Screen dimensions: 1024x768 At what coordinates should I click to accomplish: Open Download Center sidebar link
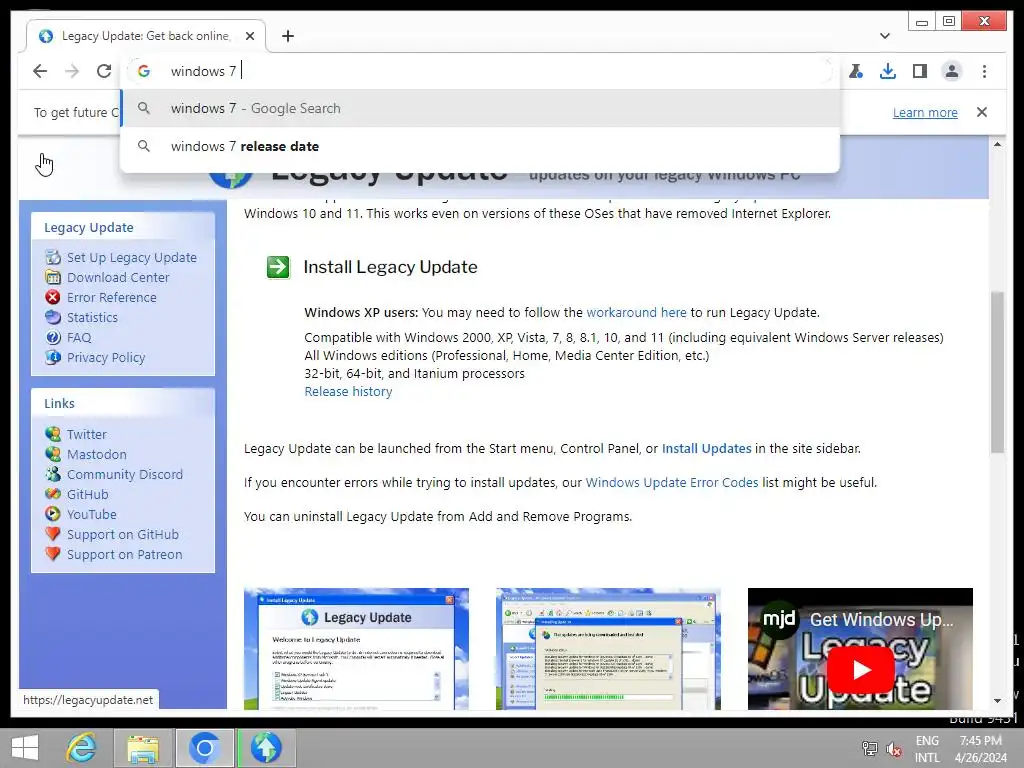coord(118,278)
